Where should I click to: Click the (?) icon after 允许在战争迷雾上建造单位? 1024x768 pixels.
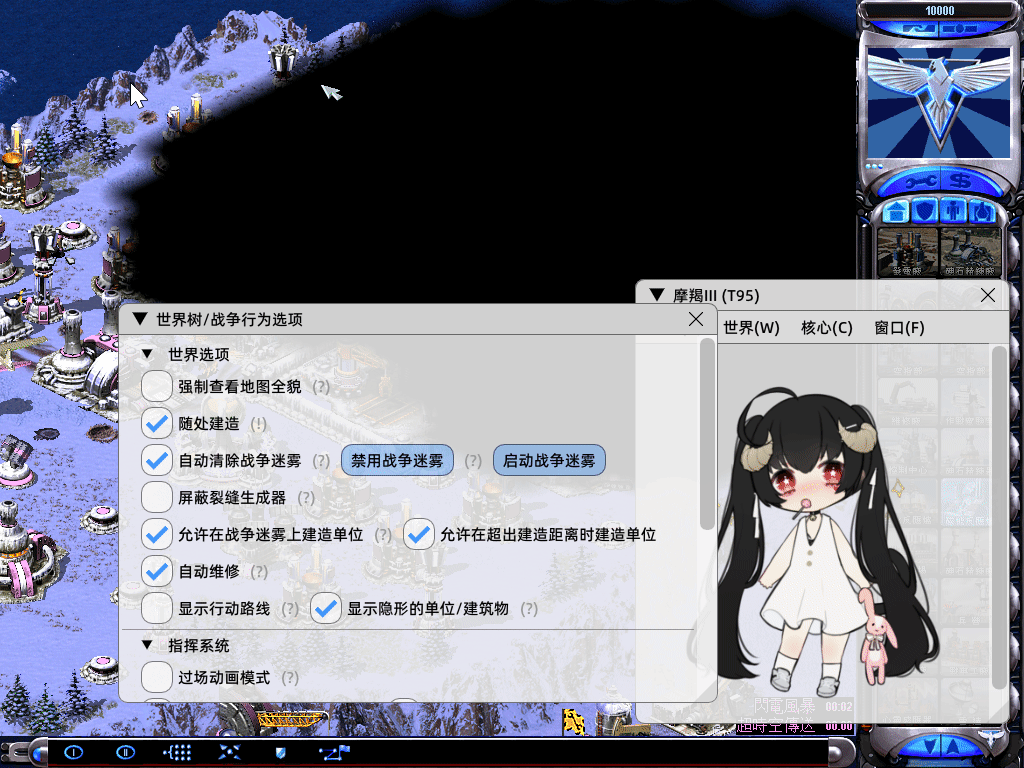[383, 535]
